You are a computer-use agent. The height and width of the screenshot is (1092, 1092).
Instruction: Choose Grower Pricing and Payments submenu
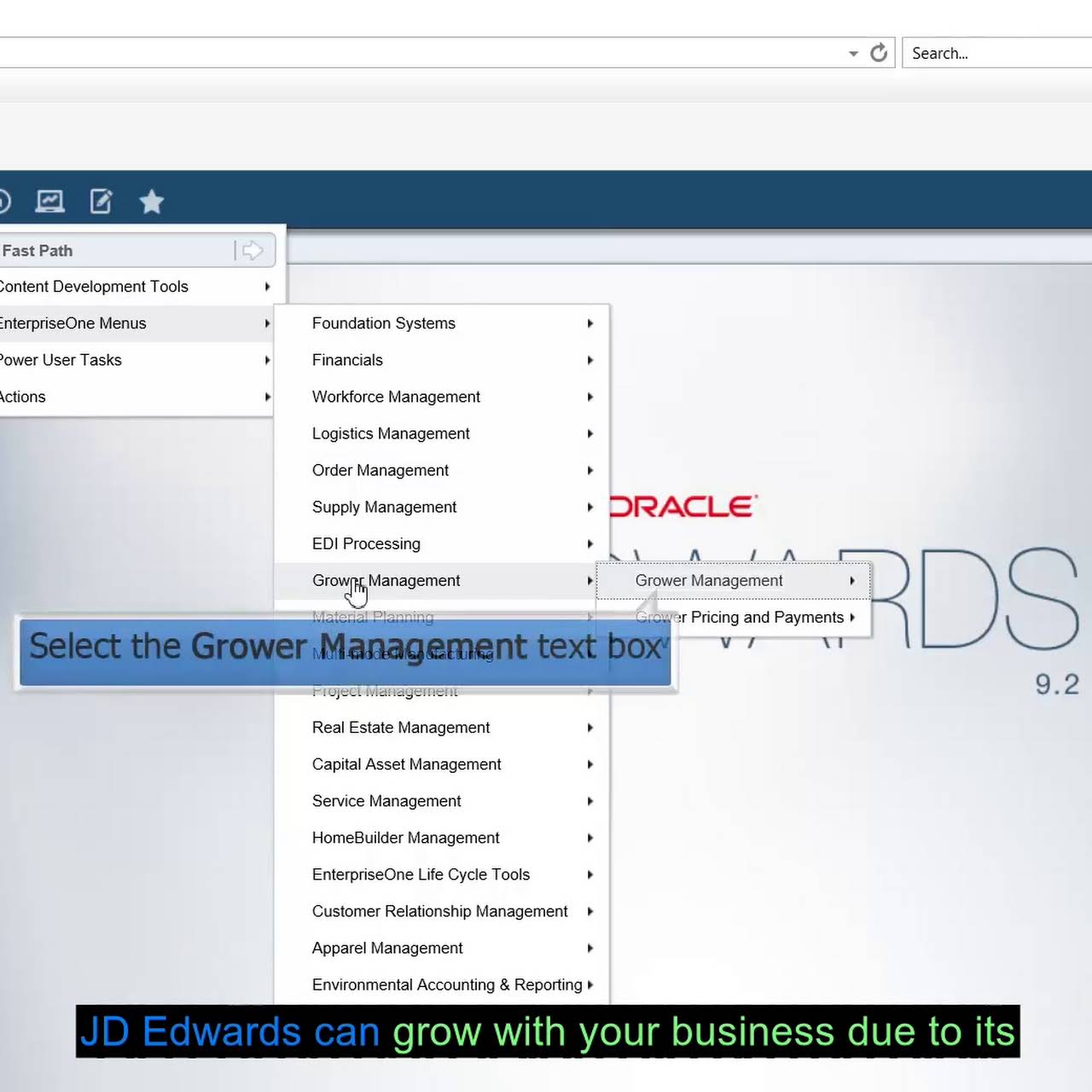pos(734,617)
